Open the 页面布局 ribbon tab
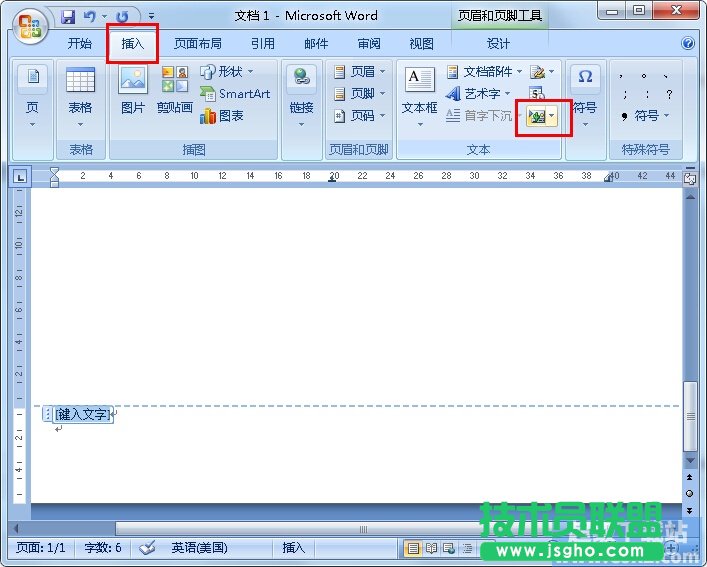 click(197, 44)
